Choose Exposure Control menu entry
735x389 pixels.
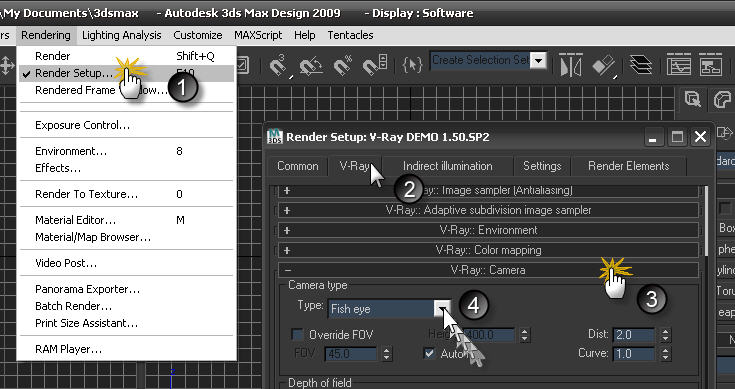(126, 125)
